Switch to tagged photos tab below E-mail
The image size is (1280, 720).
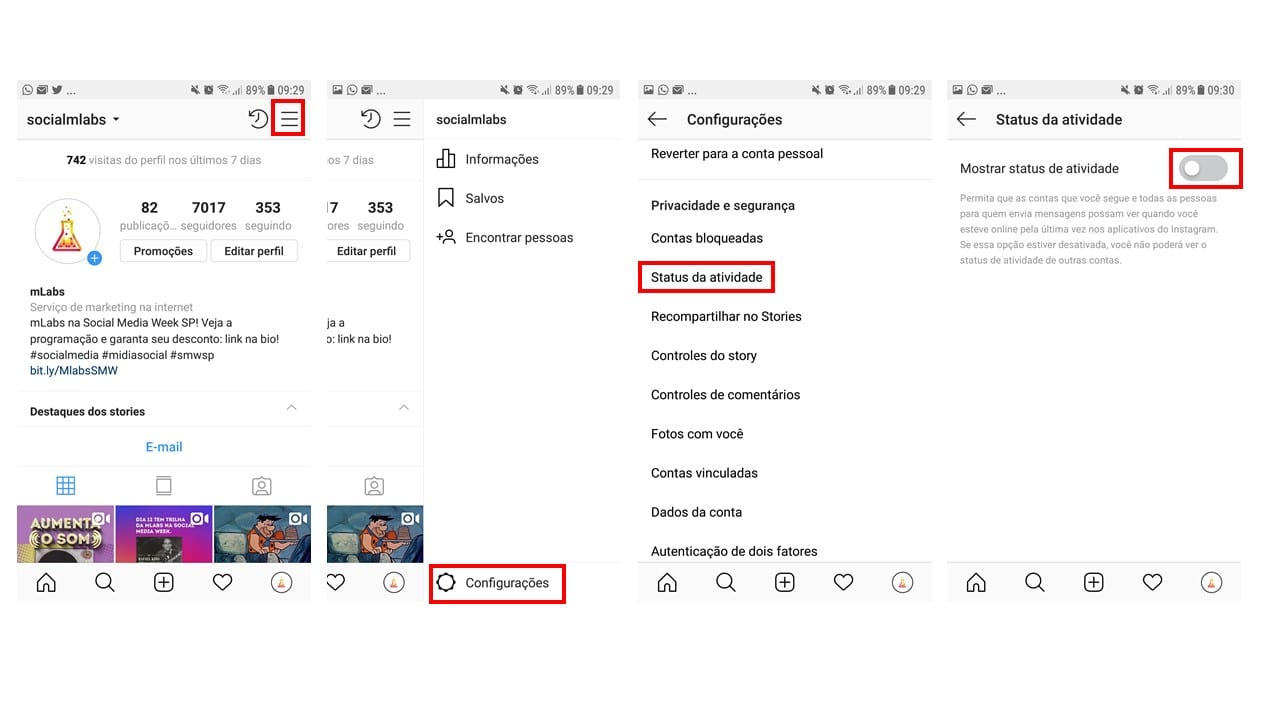point(262,486)
